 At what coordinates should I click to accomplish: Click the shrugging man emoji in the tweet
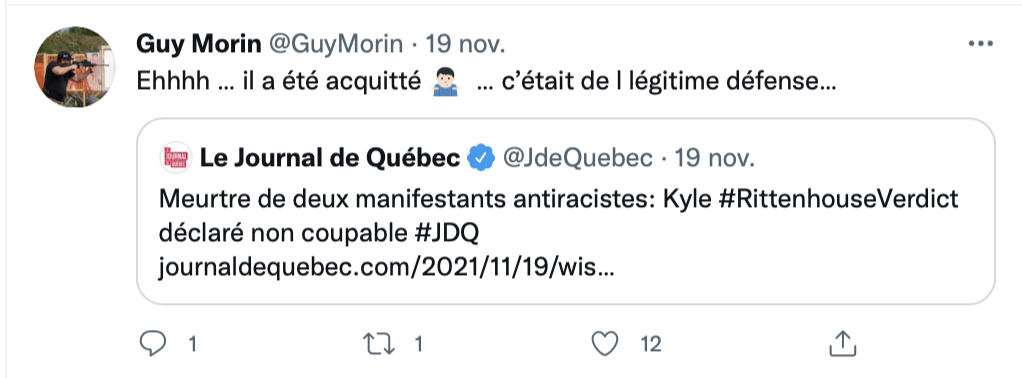click(446, 81)
